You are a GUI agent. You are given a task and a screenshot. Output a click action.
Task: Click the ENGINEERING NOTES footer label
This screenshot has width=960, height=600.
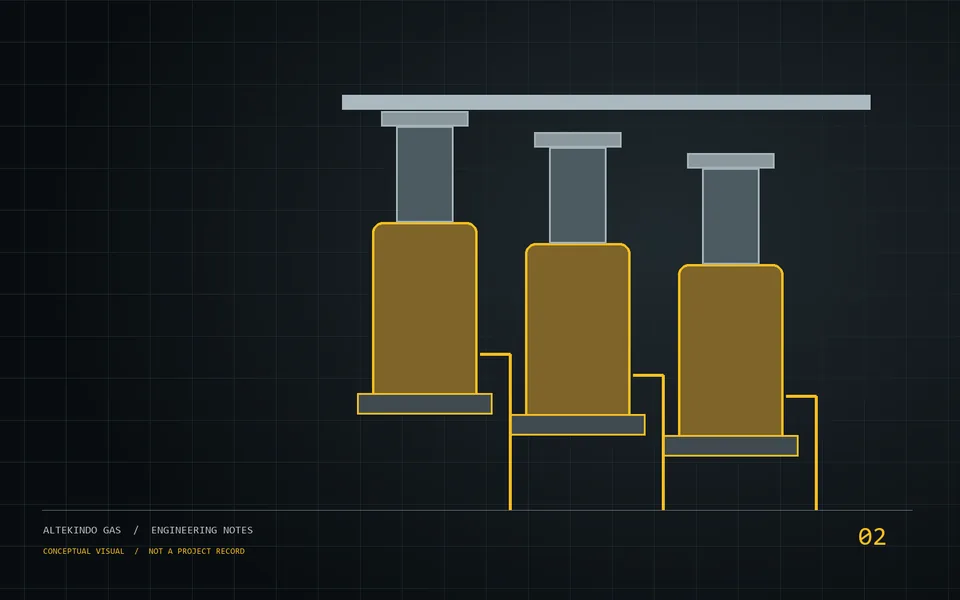coord(202,530)
